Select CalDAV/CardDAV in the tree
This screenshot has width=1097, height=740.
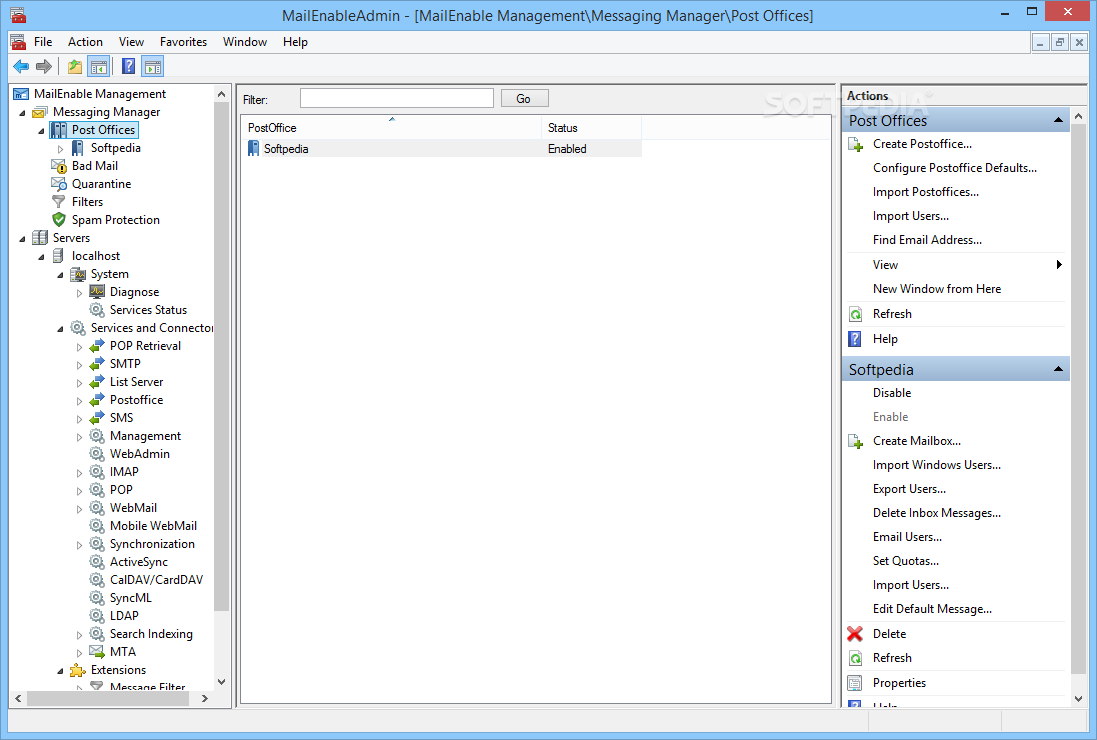[156, 580]
